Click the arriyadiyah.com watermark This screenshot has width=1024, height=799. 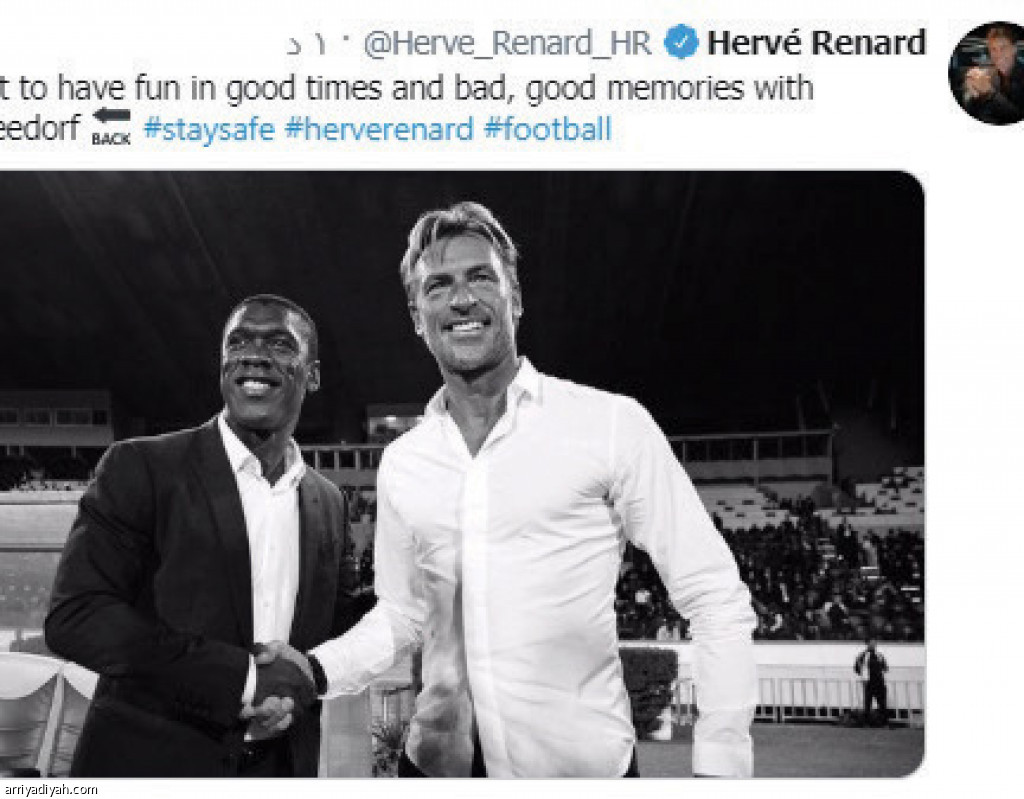49,789
